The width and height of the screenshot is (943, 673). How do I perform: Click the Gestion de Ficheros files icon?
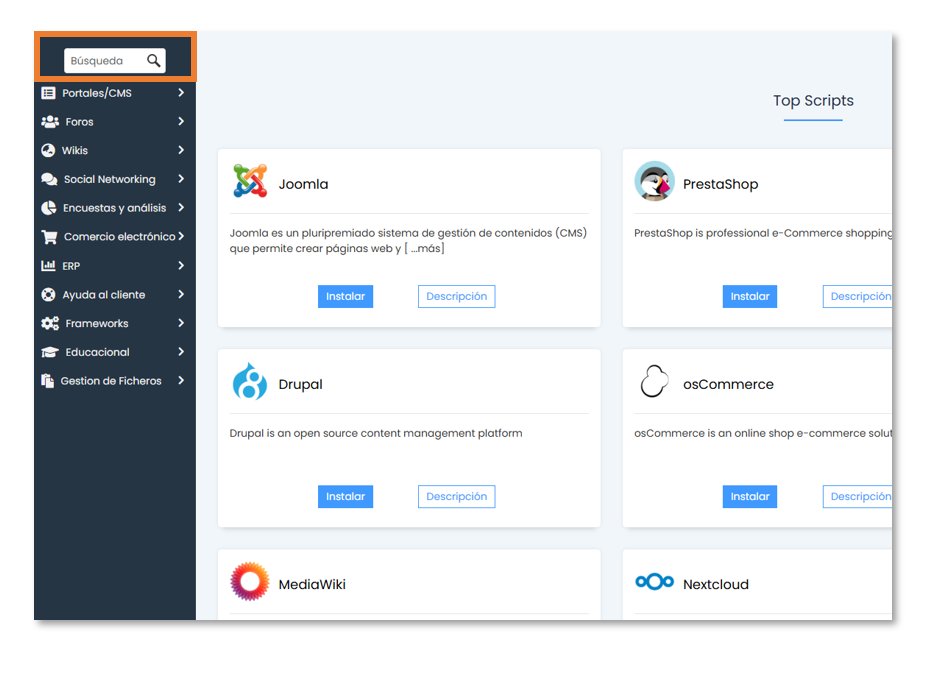(48, 381)
